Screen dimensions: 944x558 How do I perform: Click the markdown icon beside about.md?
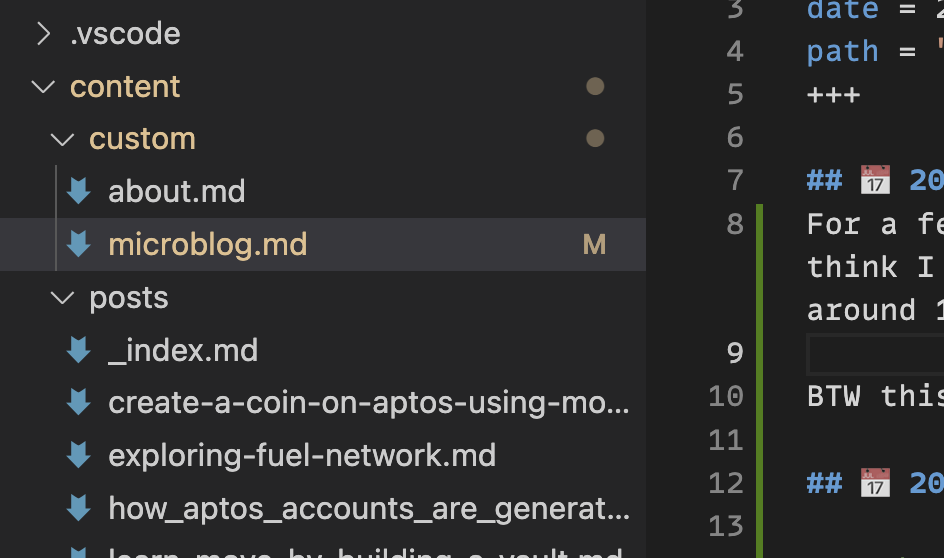click(78, 191)
